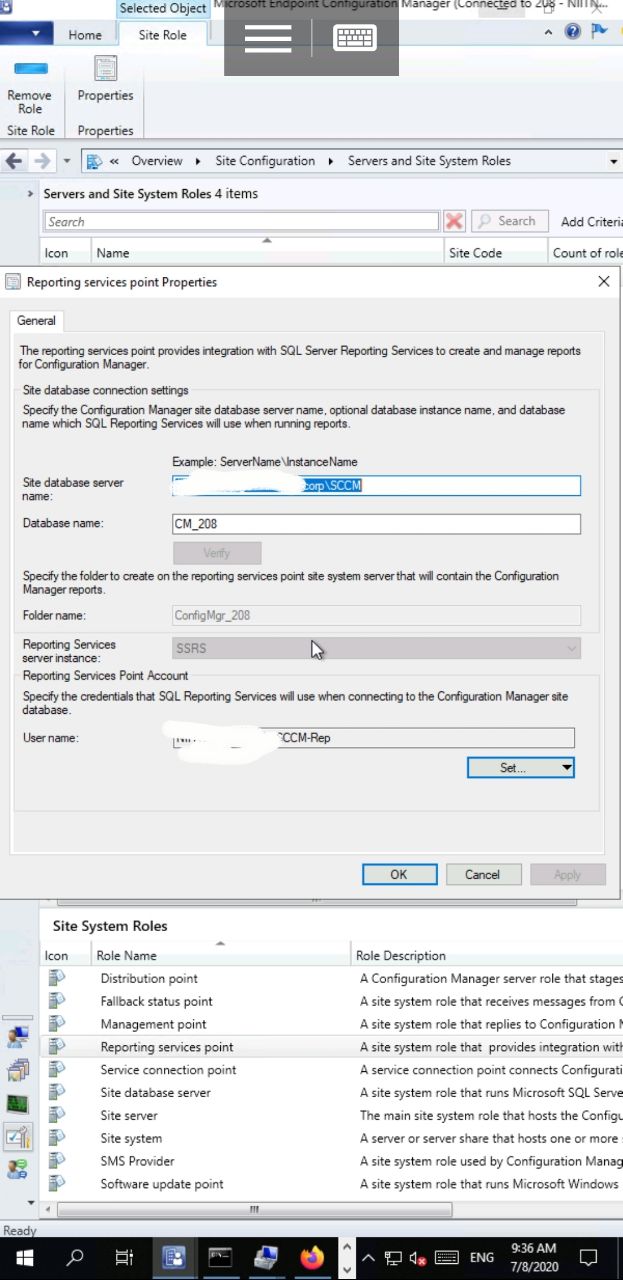This screenshot has width=623, height=1280.
Task: Click the help question mark icon
Action: pos(573,32)
